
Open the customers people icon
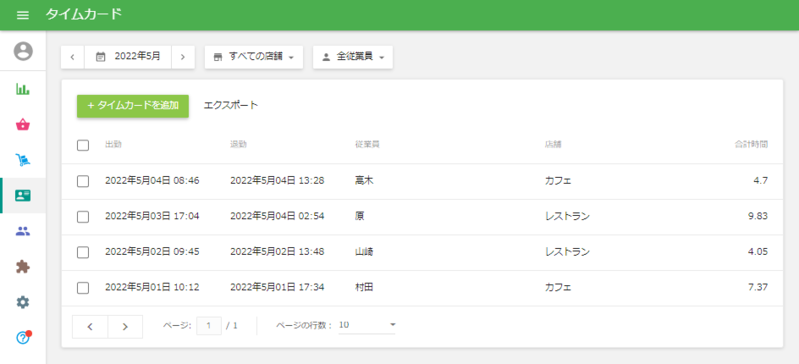(x=23, y=231)
